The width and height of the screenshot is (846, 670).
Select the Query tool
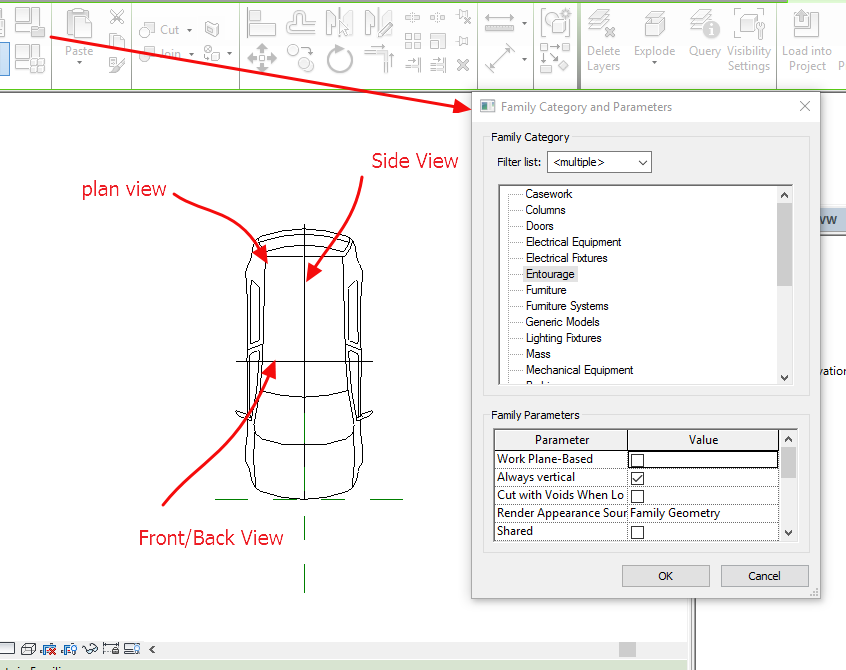point(704,35)
